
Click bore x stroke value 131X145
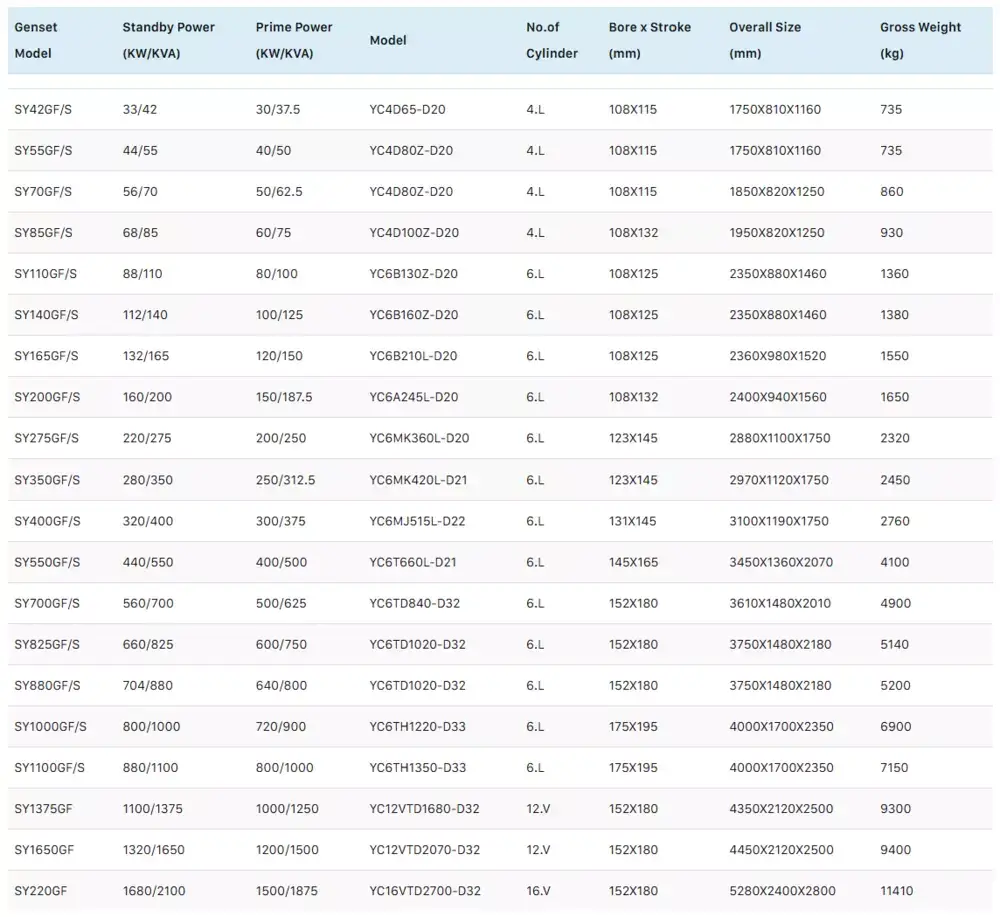point(632,521)
